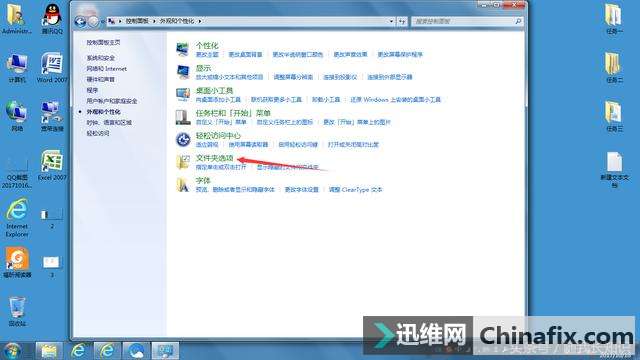Screen dimensions: 640x360
Task: Expand the 外观和个性化 breadcrumb arrow
Action: tap(200, 21)
